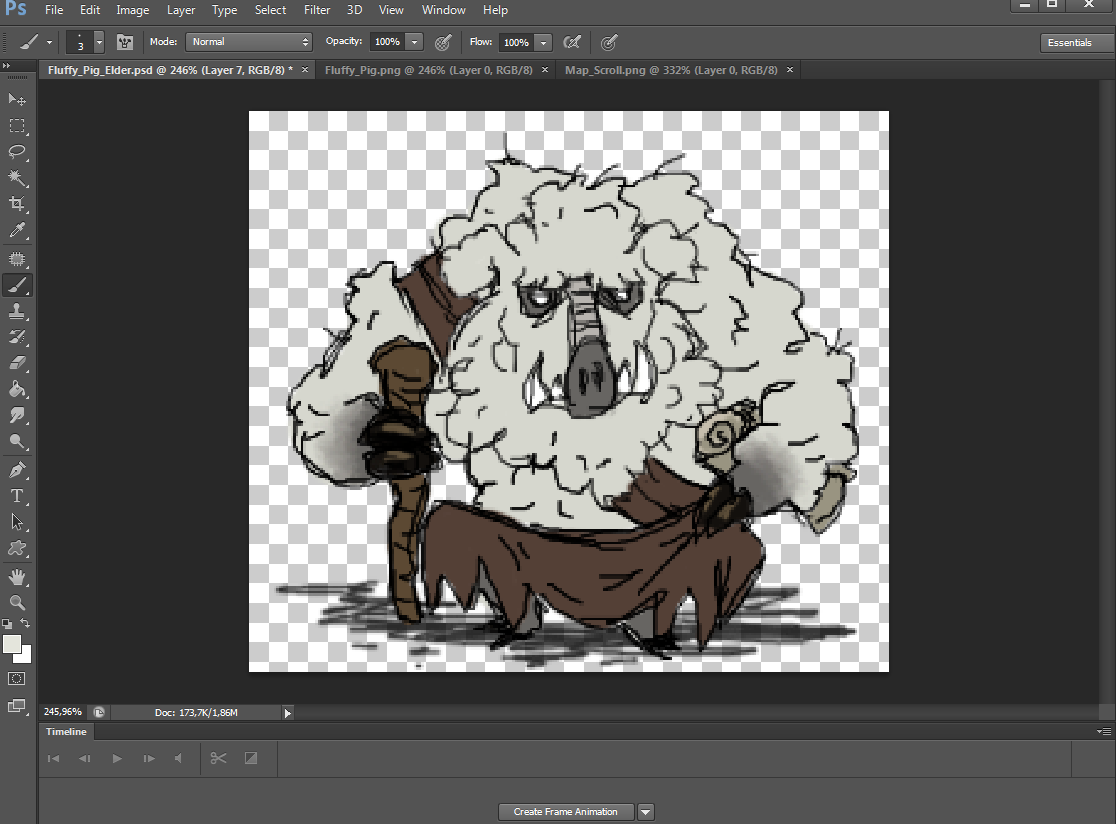Viewport: 1116px width, 824px height.
Task: Select the Eraser tool
Action: click(17, 364)
